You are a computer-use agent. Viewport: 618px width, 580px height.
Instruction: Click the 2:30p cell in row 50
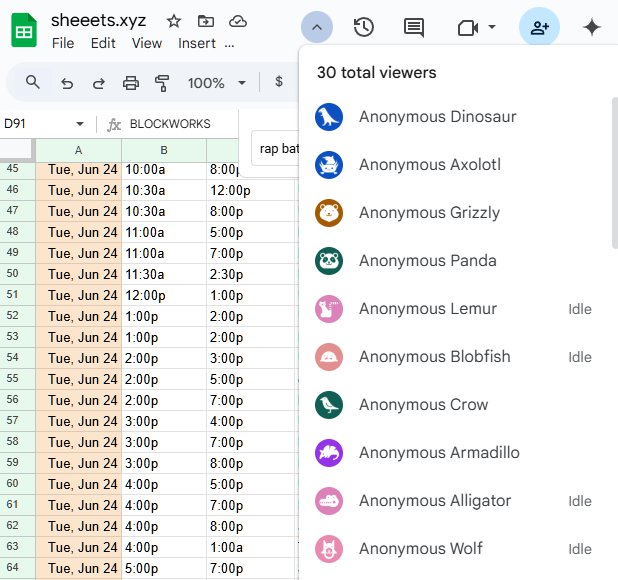click(251, 274)
